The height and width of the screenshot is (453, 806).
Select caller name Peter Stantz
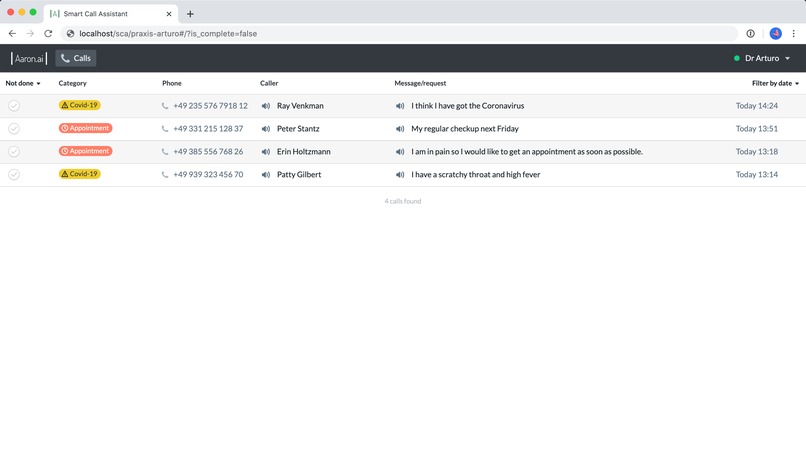coord(298,129)
